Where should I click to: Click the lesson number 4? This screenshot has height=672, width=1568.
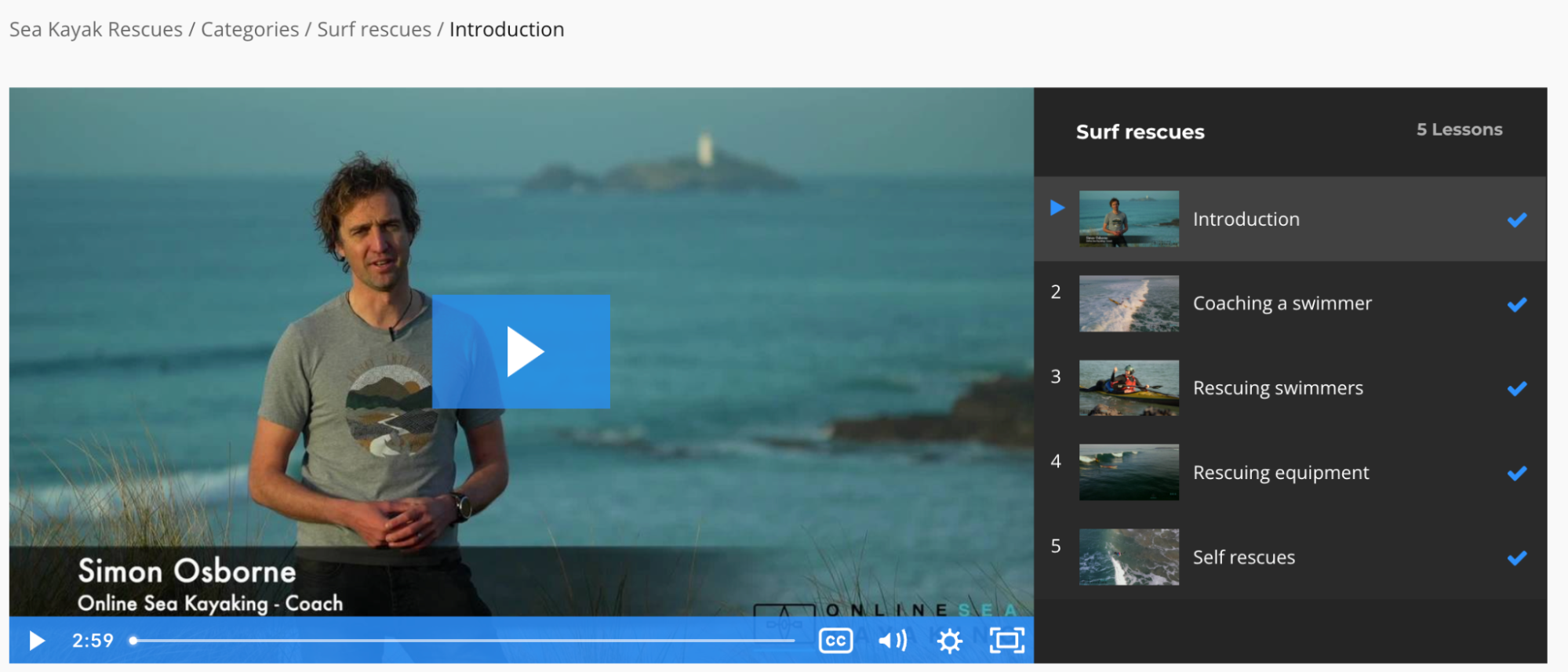pos(1056,462)
